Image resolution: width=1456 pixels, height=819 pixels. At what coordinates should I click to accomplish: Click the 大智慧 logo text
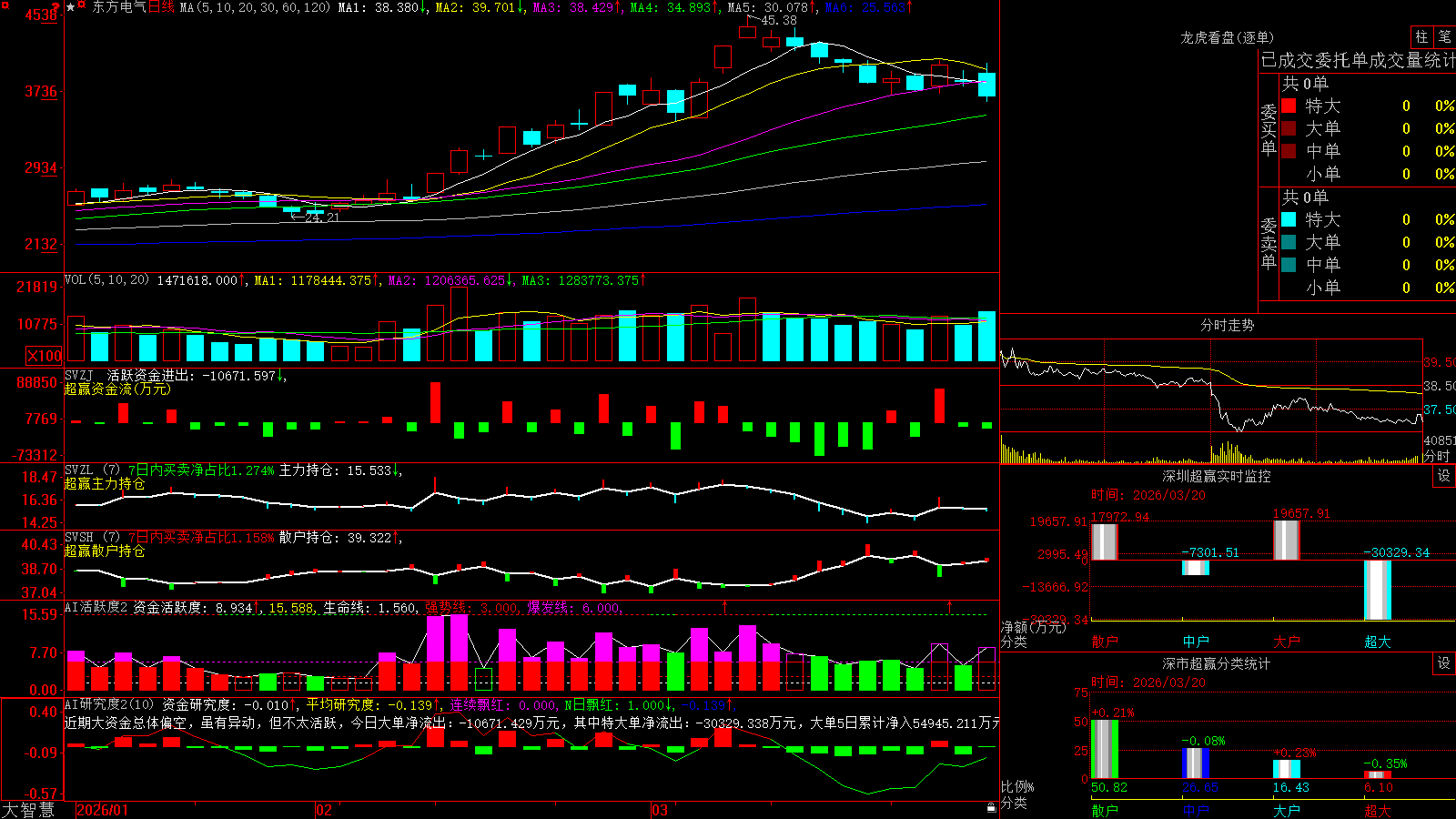(28, 810)
